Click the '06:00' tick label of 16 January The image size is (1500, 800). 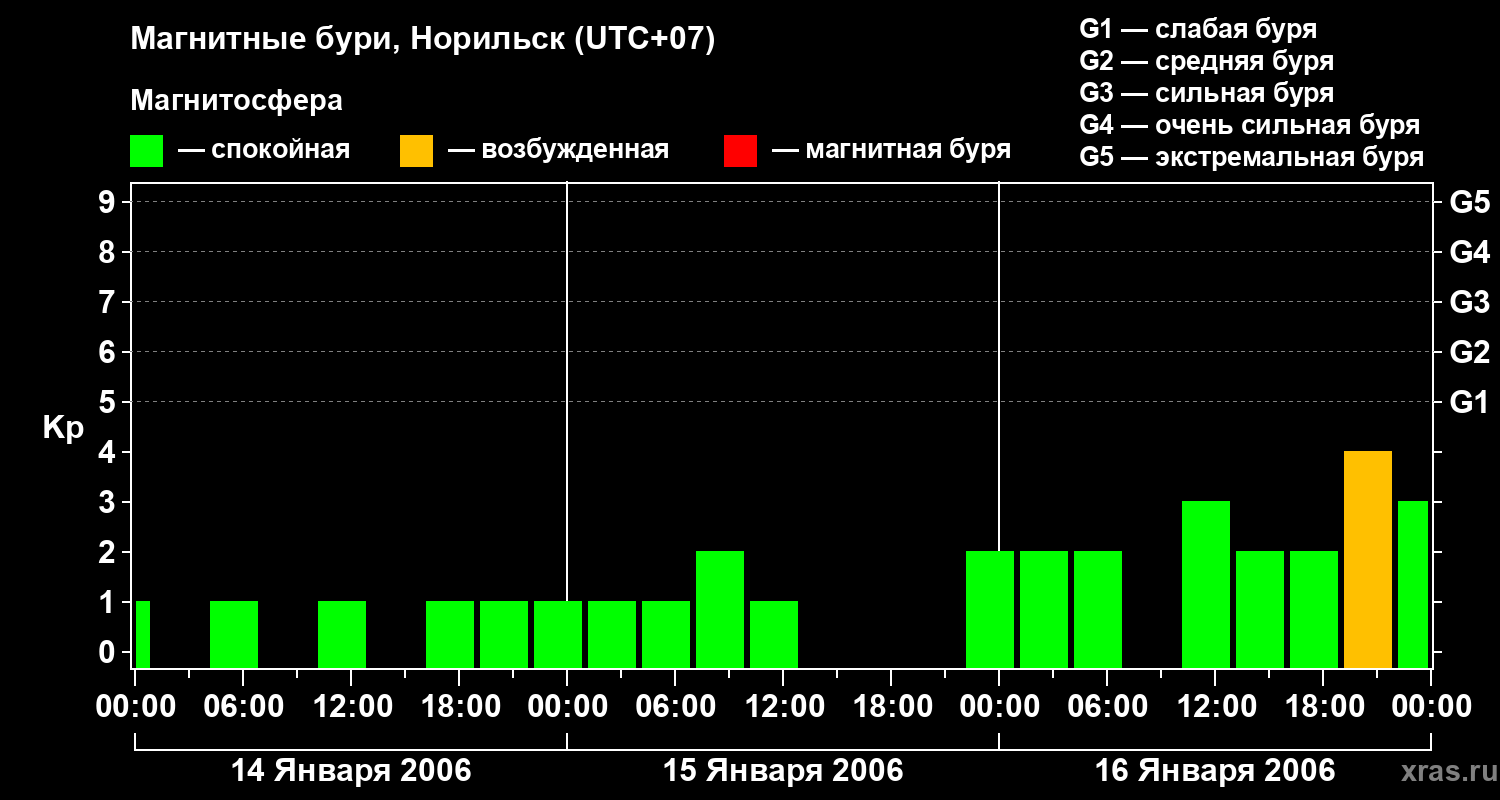pyautogui.click(x=1107, y=707)
